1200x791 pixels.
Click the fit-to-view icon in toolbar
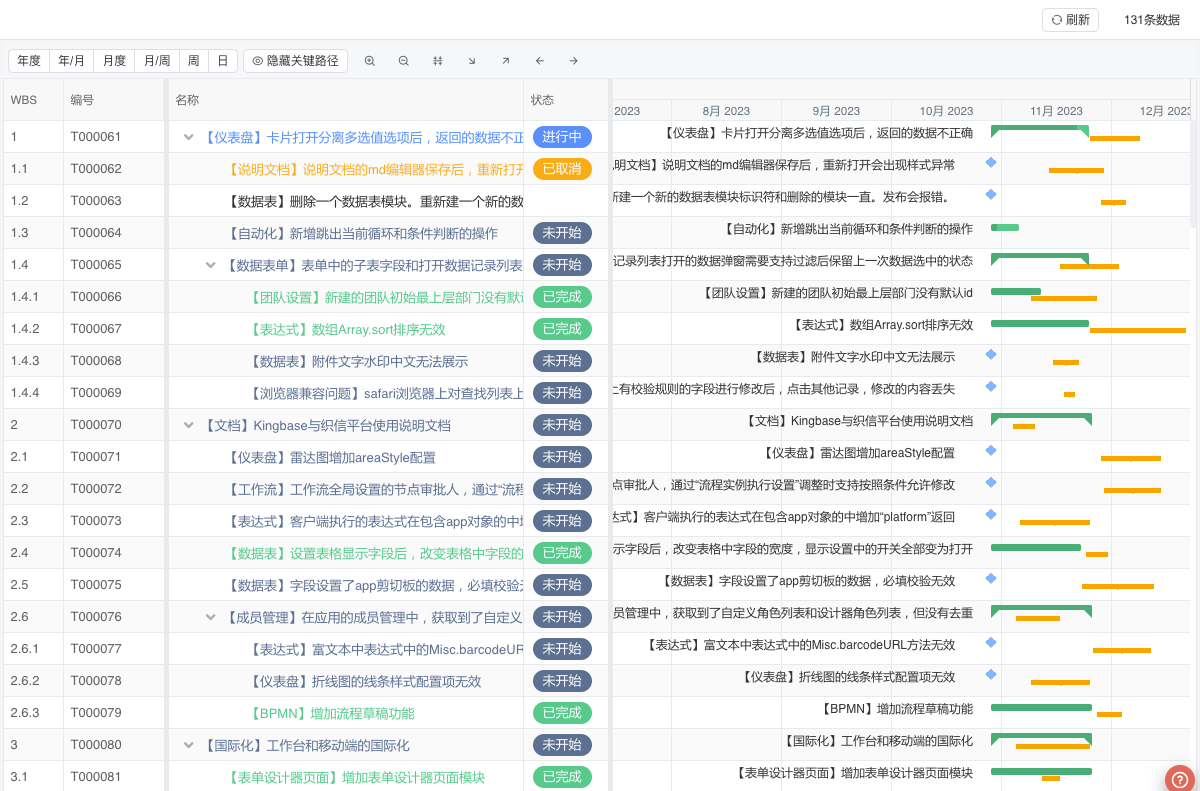pyautogui.click(x=438, y=61)
